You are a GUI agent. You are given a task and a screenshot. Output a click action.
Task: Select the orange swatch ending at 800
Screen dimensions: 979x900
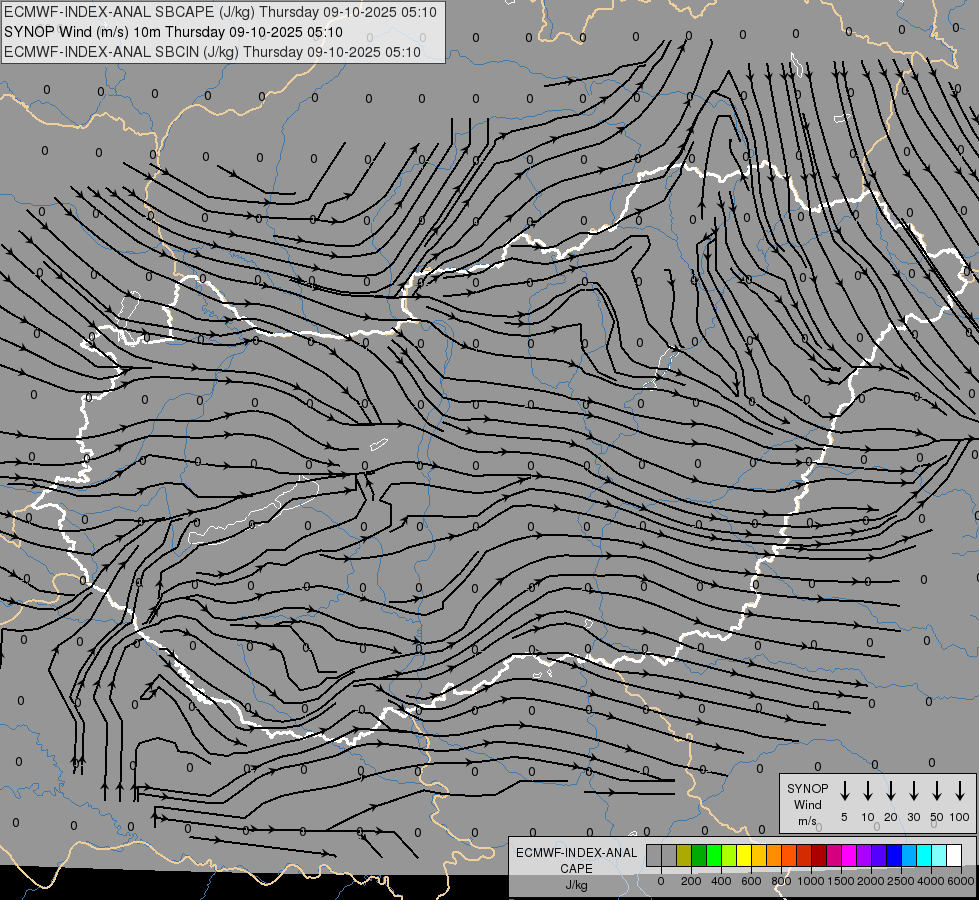click(774, 855)
